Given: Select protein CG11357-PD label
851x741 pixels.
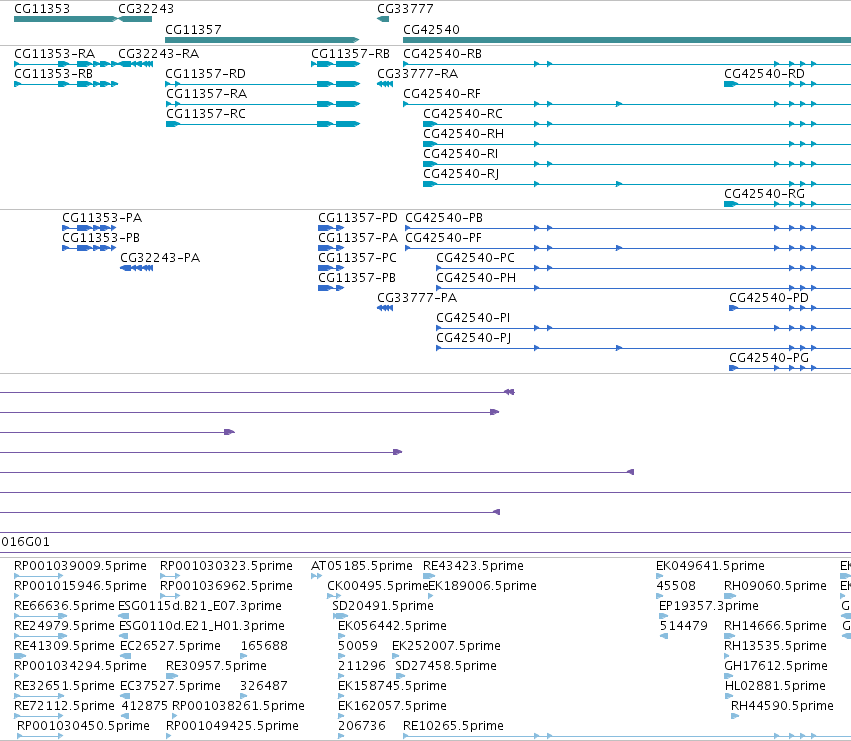Looking at the screenshot, I should 358,218.
